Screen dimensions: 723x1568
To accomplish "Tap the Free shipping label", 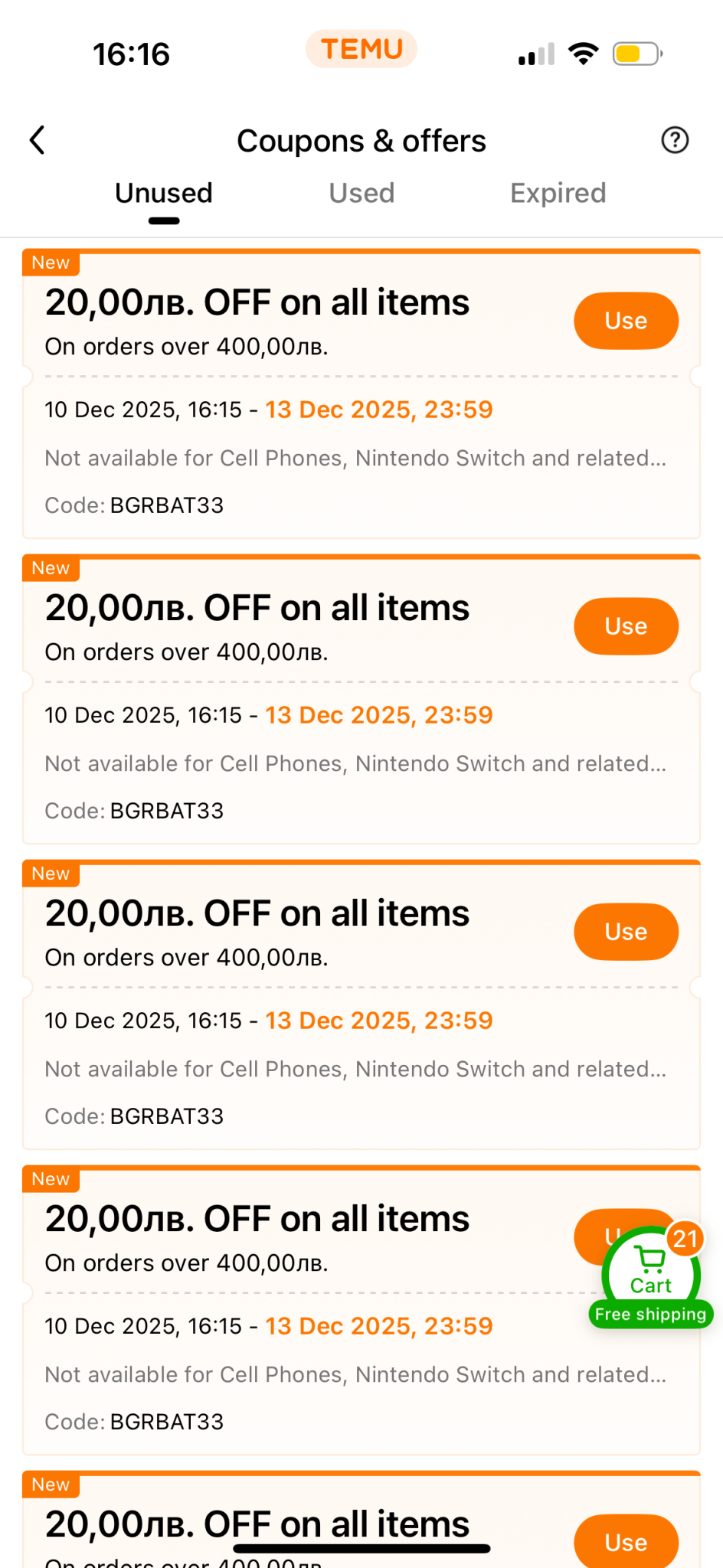I will tap(650, 1315).
